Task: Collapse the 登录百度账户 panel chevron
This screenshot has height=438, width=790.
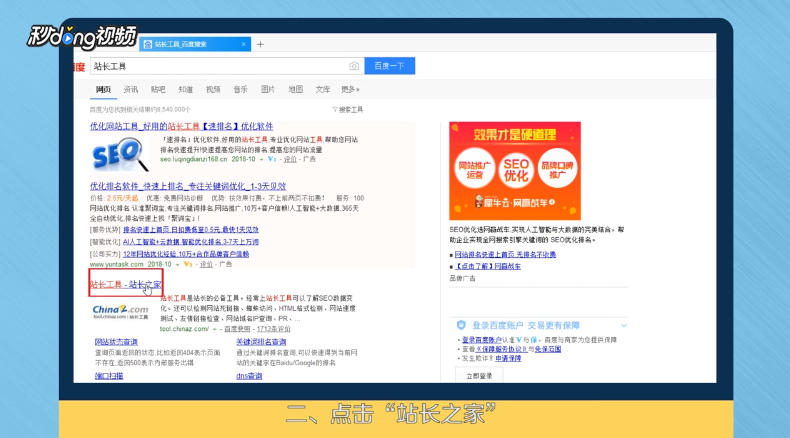Action: pyautogui.click(x=624, y=326)
